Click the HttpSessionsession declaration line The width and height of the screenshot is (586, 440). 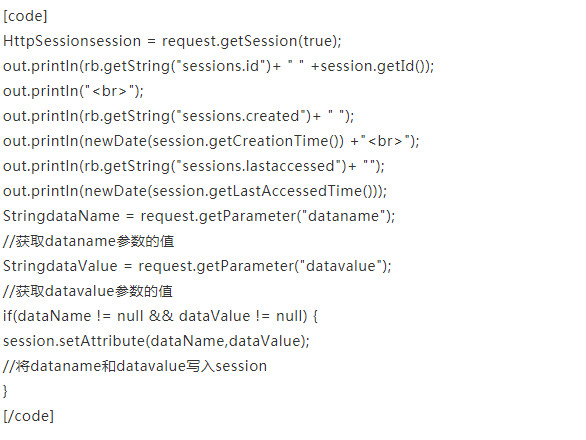pos(172,41)
